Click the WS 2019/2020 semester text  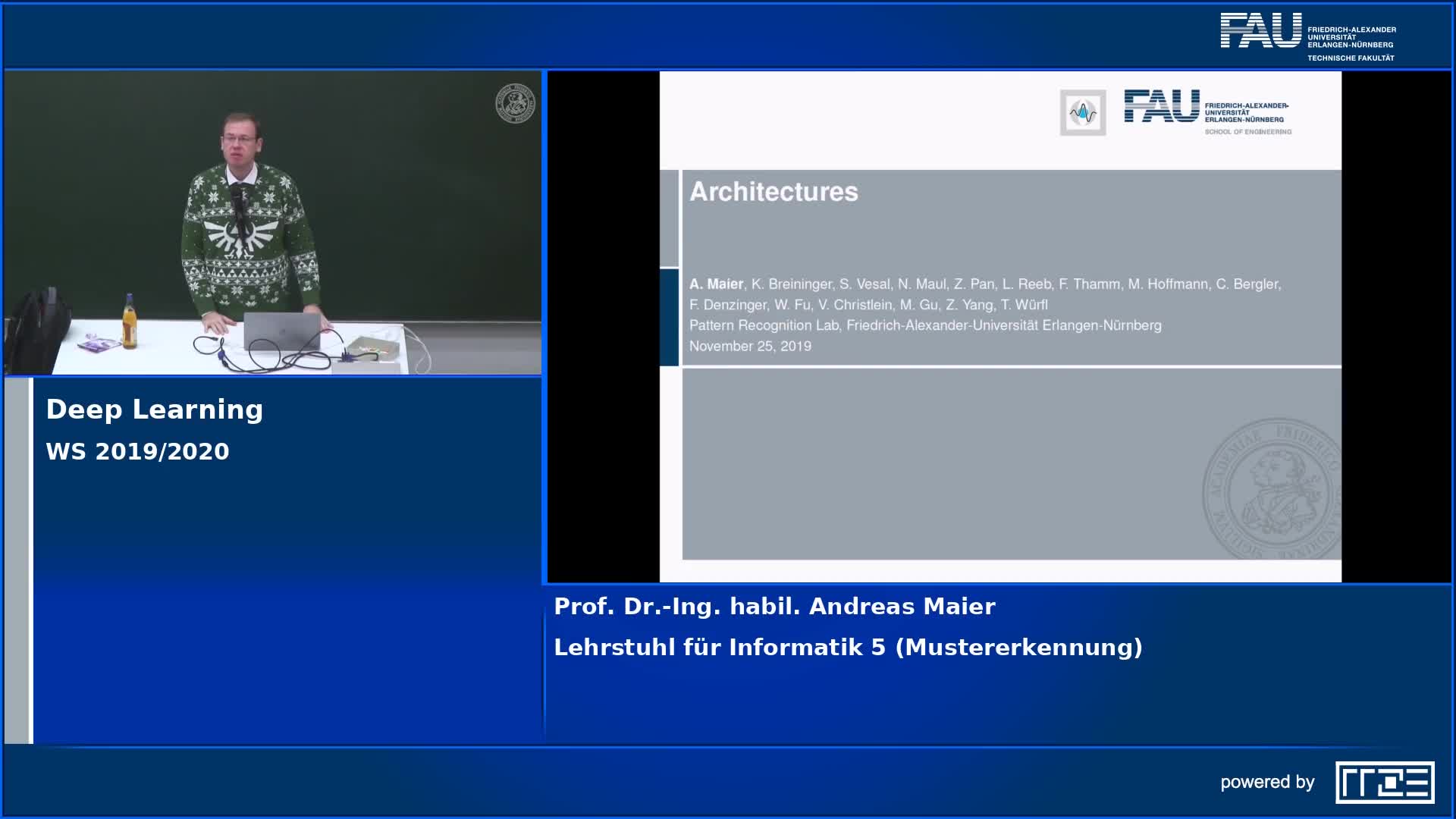point(137,451)
